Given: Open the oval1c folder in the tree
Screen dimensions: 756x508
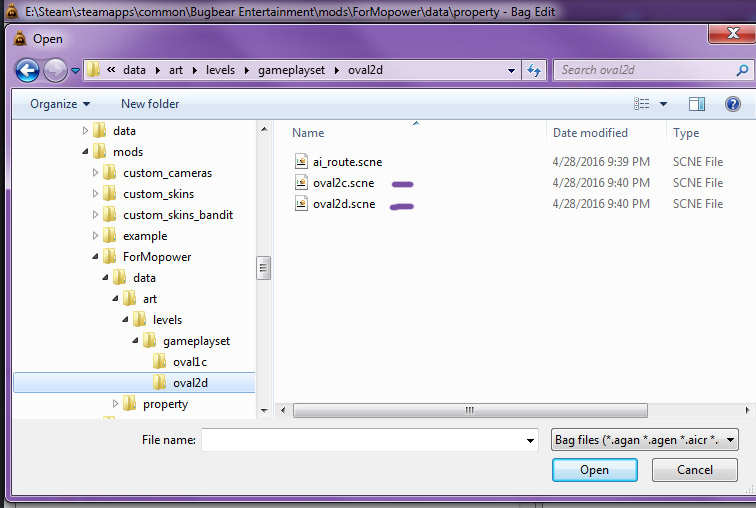Looking at the screenshot, I should click(189, 361).
